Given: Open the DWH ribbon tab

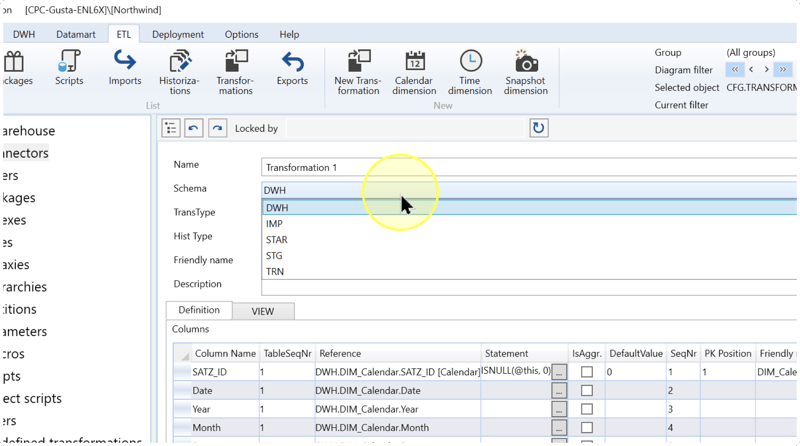Looking at the screenshot, I should tap(24, 34).
